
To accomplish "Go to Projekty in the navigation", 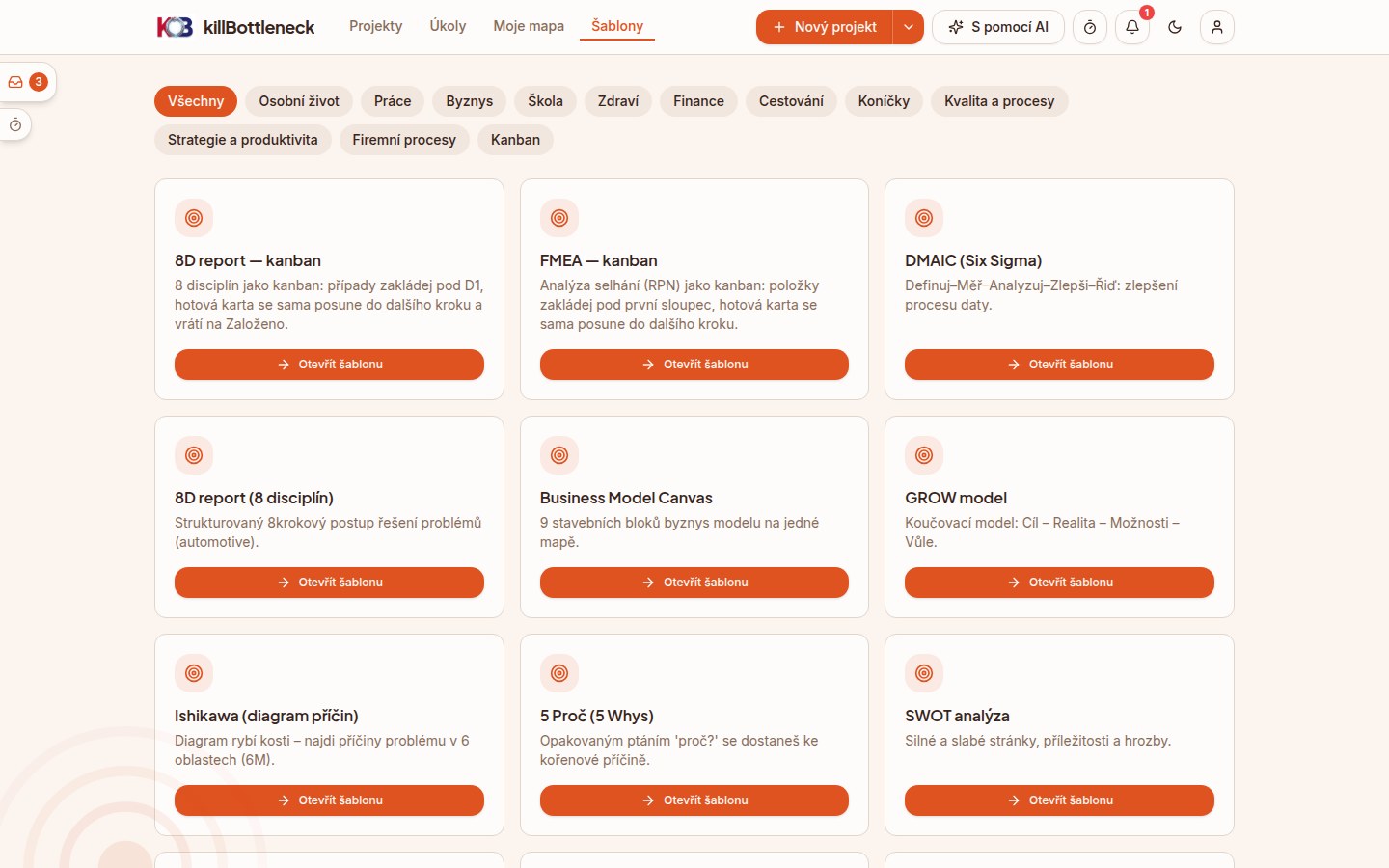I will coord(376,26).
